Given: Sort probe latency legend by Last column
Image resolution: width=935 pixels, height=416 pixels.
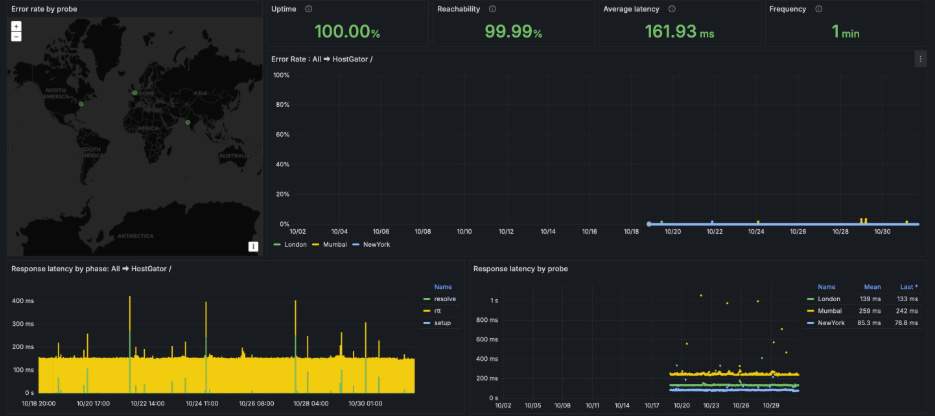Looking at the screenshot, I should click(907, 286).
